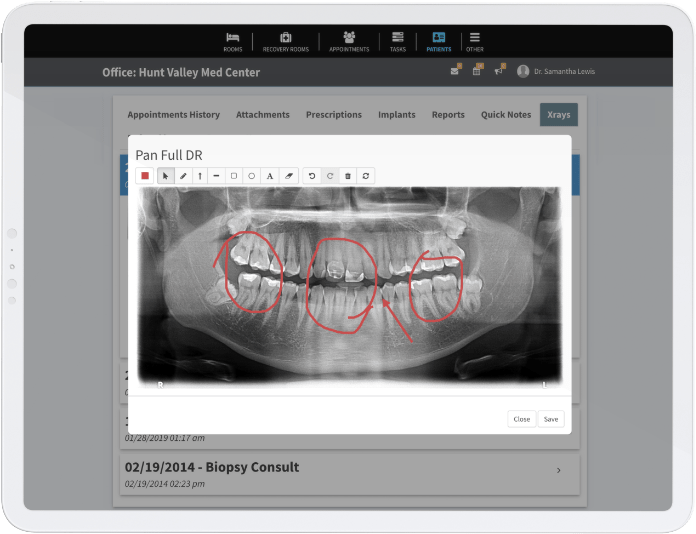Viewport: 696px width, 534px height.
Task: Switch to Reports tab
Action: pos(448,115)
